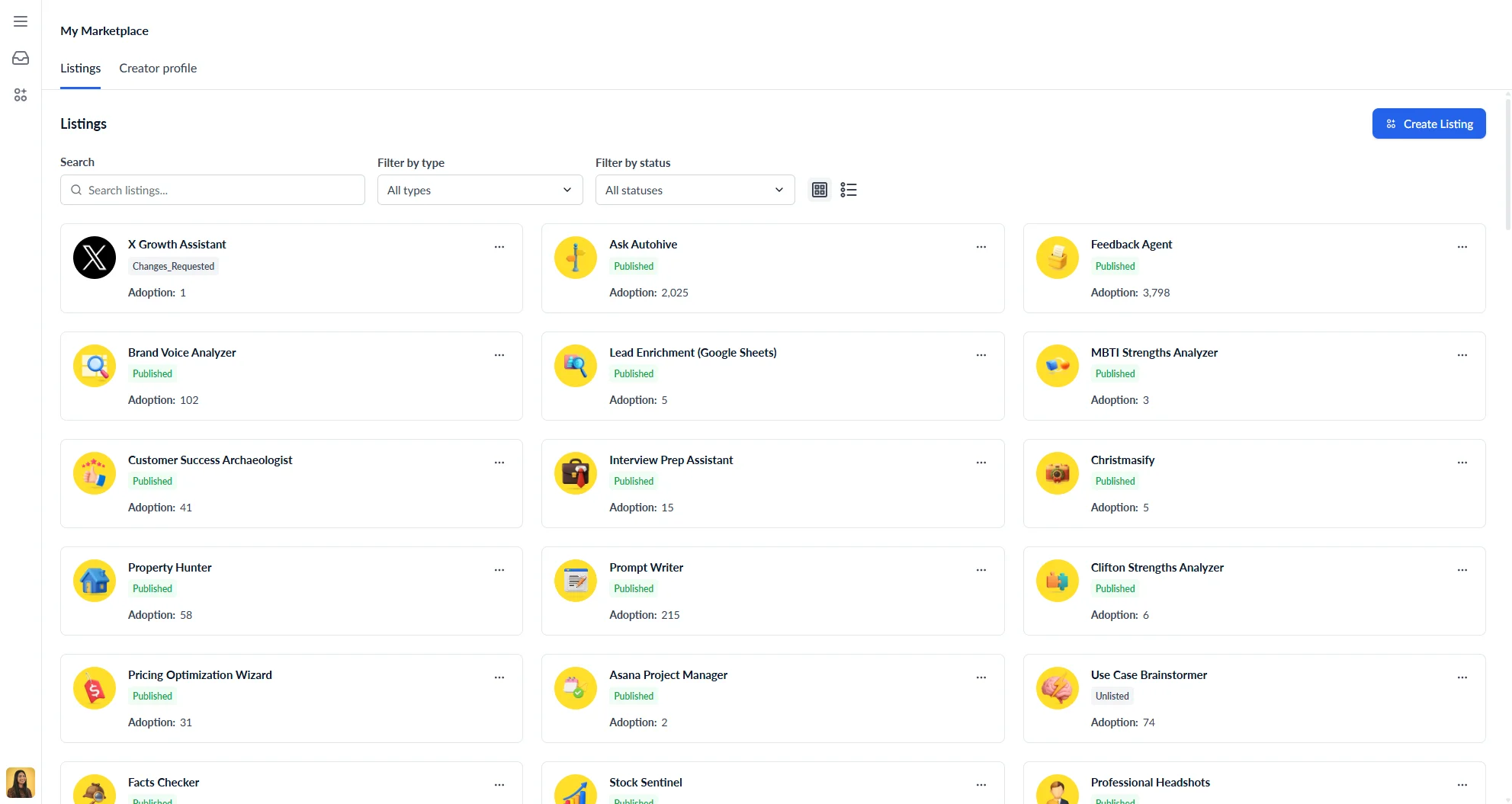The height and width of the screenshot is (804, 1512).
Task: Select the Use Case Brainstormer thumbnail icon
Action: click(x=1057, y=687)
